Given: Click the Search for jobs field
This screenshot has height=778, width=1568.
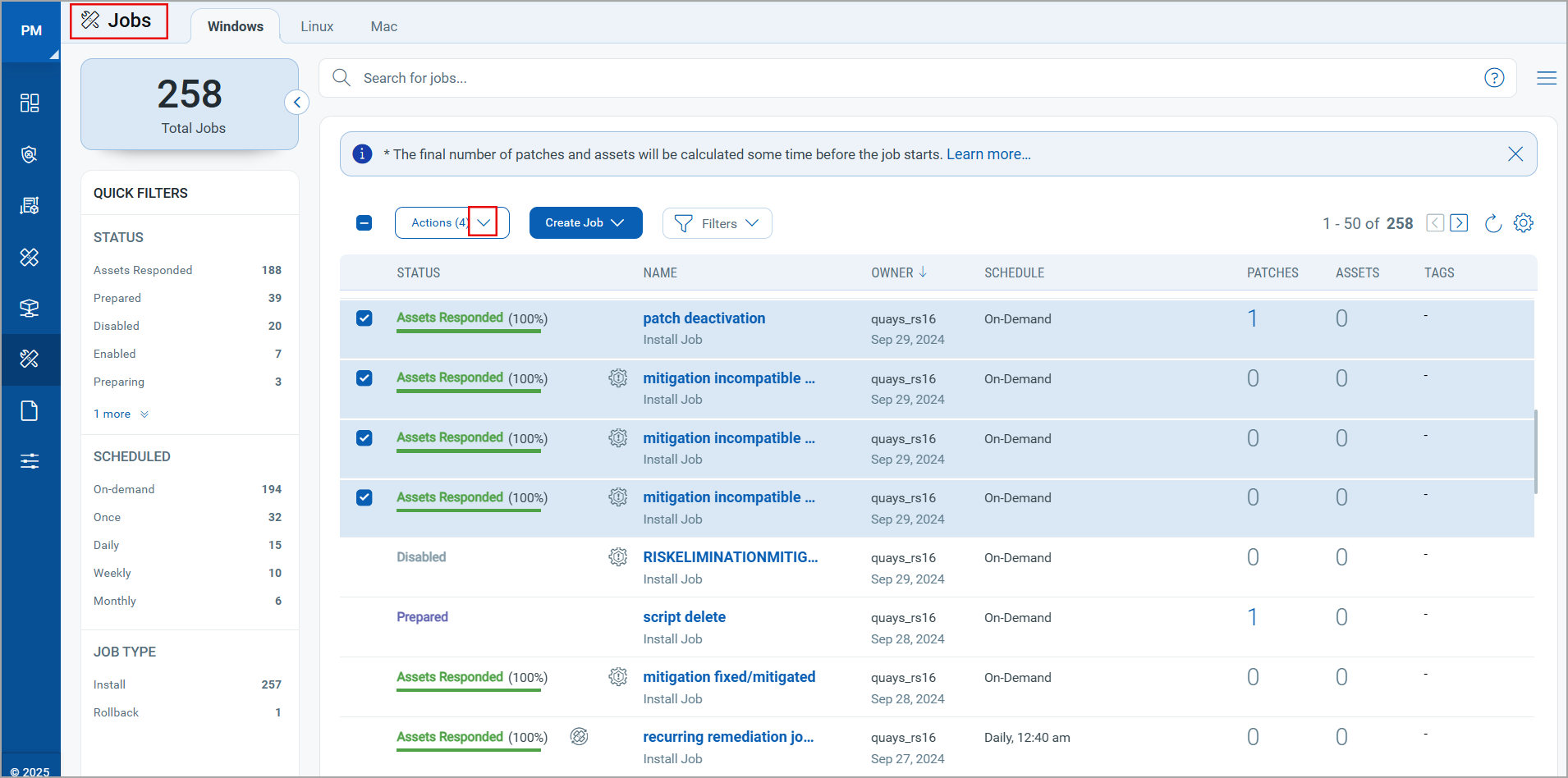Looking at the screenshot, I should tap(903, 78).
